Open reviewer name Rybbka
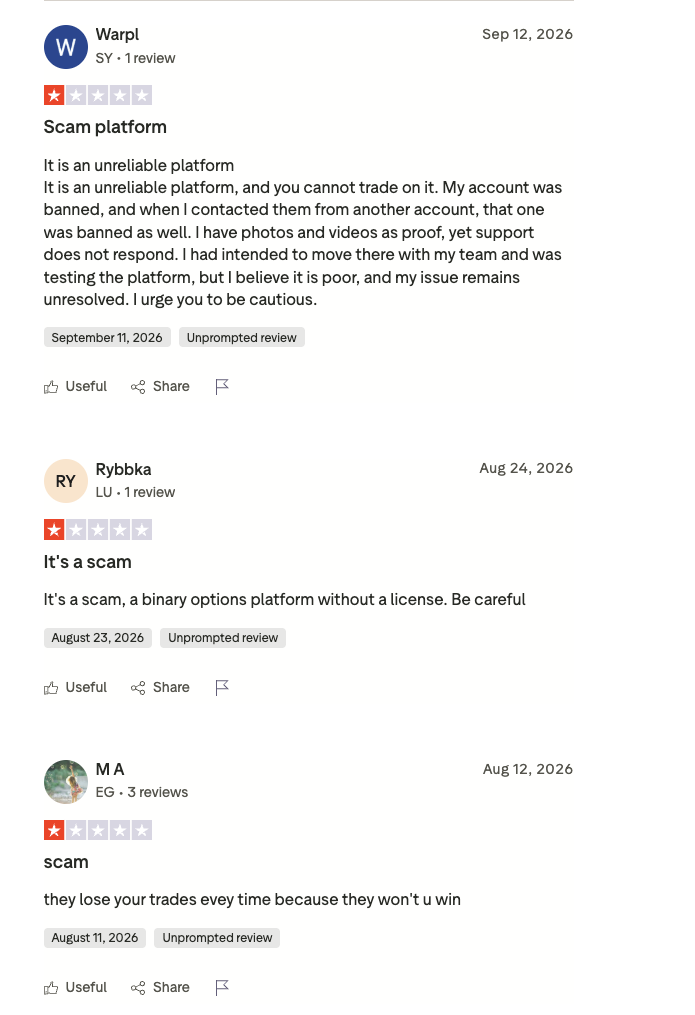Viewport: 695px width, 1015px height. point(124,469)
